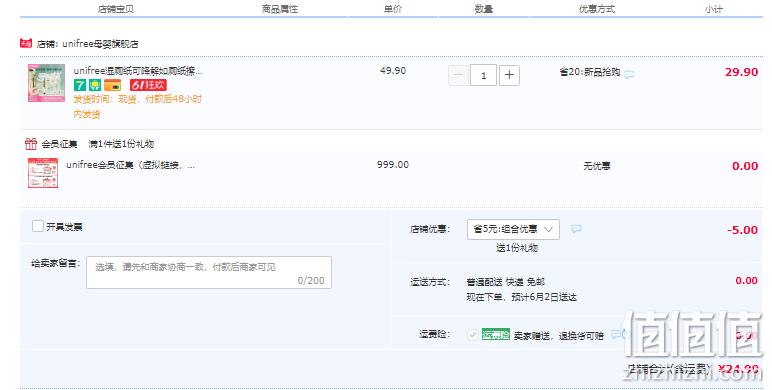Click the comment icon beside store discount dropdown
772x390 pixels.
point(576,229)
